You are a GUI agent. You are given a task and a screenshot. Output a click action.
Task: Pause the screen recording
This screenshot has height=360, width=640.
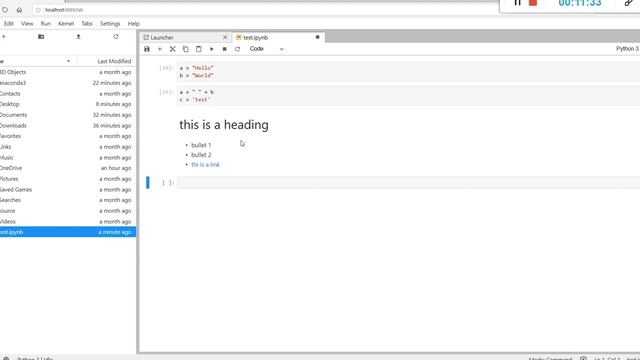click(x=517, y=3)
